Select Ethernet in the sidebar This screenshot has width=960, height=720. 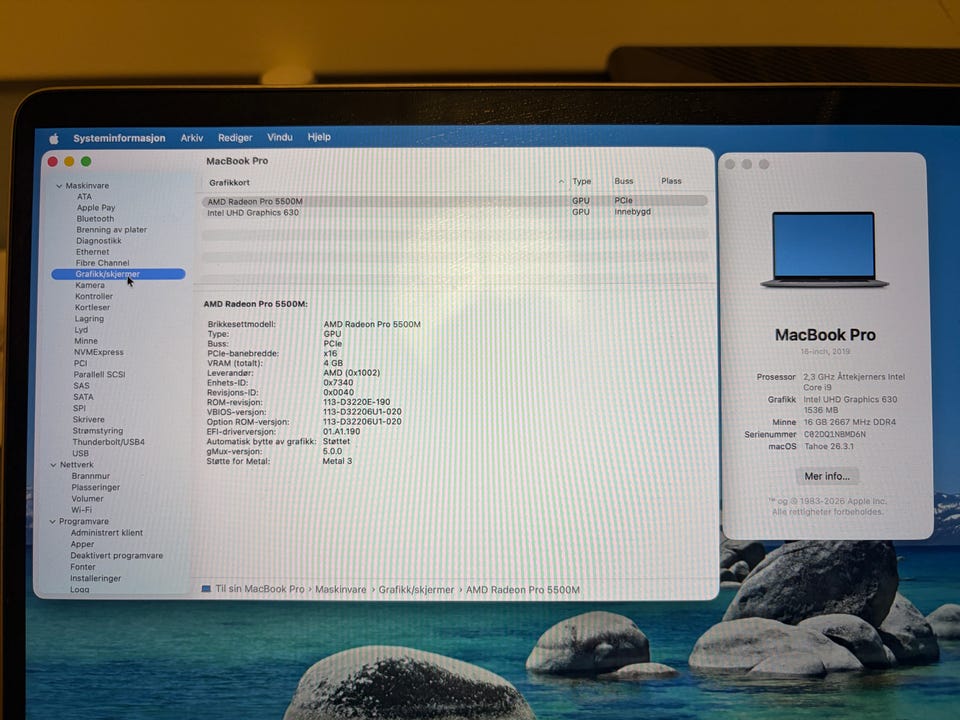pyautogui.click(x=92, y=252)
